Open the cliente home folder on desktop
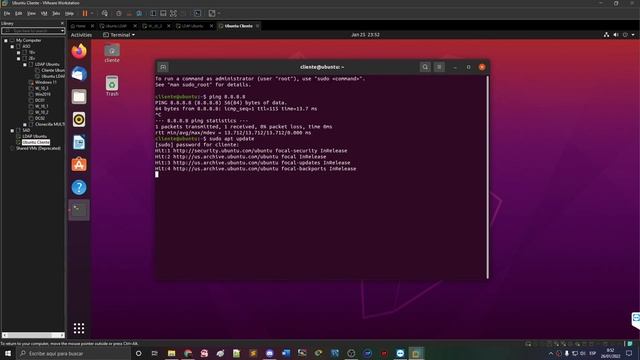 [x=112, y=53]
